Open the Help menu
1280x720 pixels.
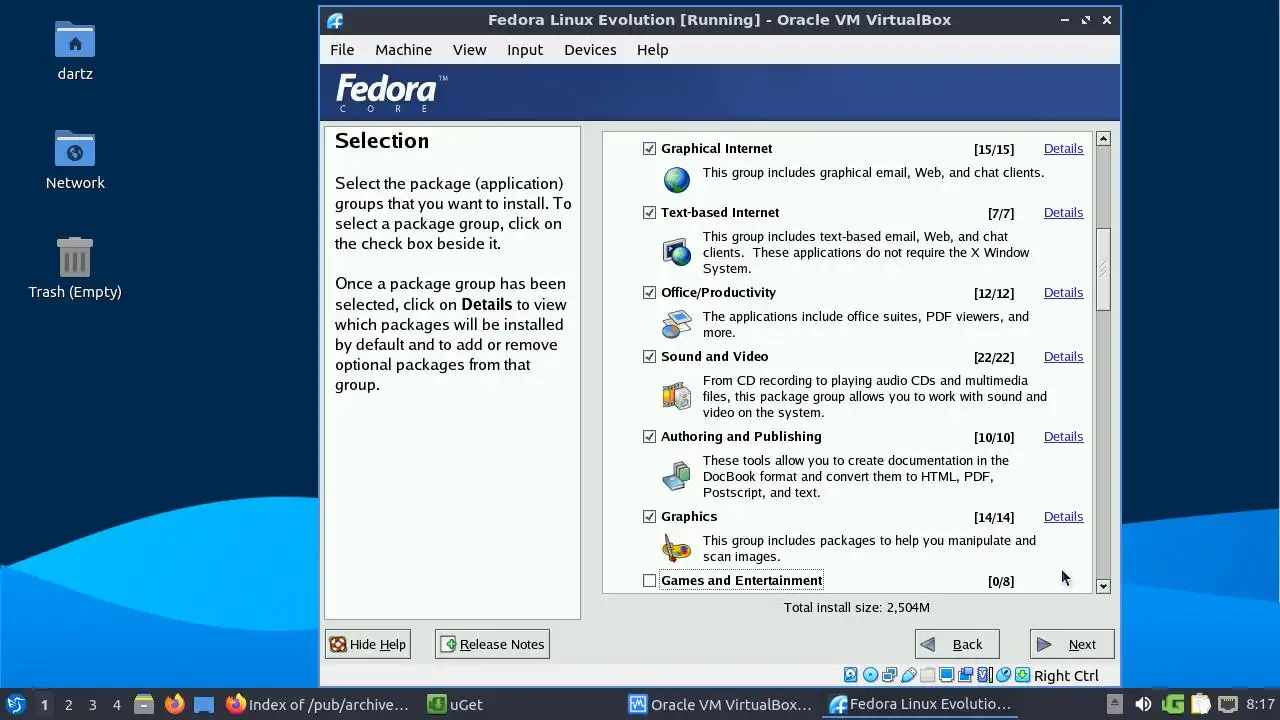pos(652,49)
